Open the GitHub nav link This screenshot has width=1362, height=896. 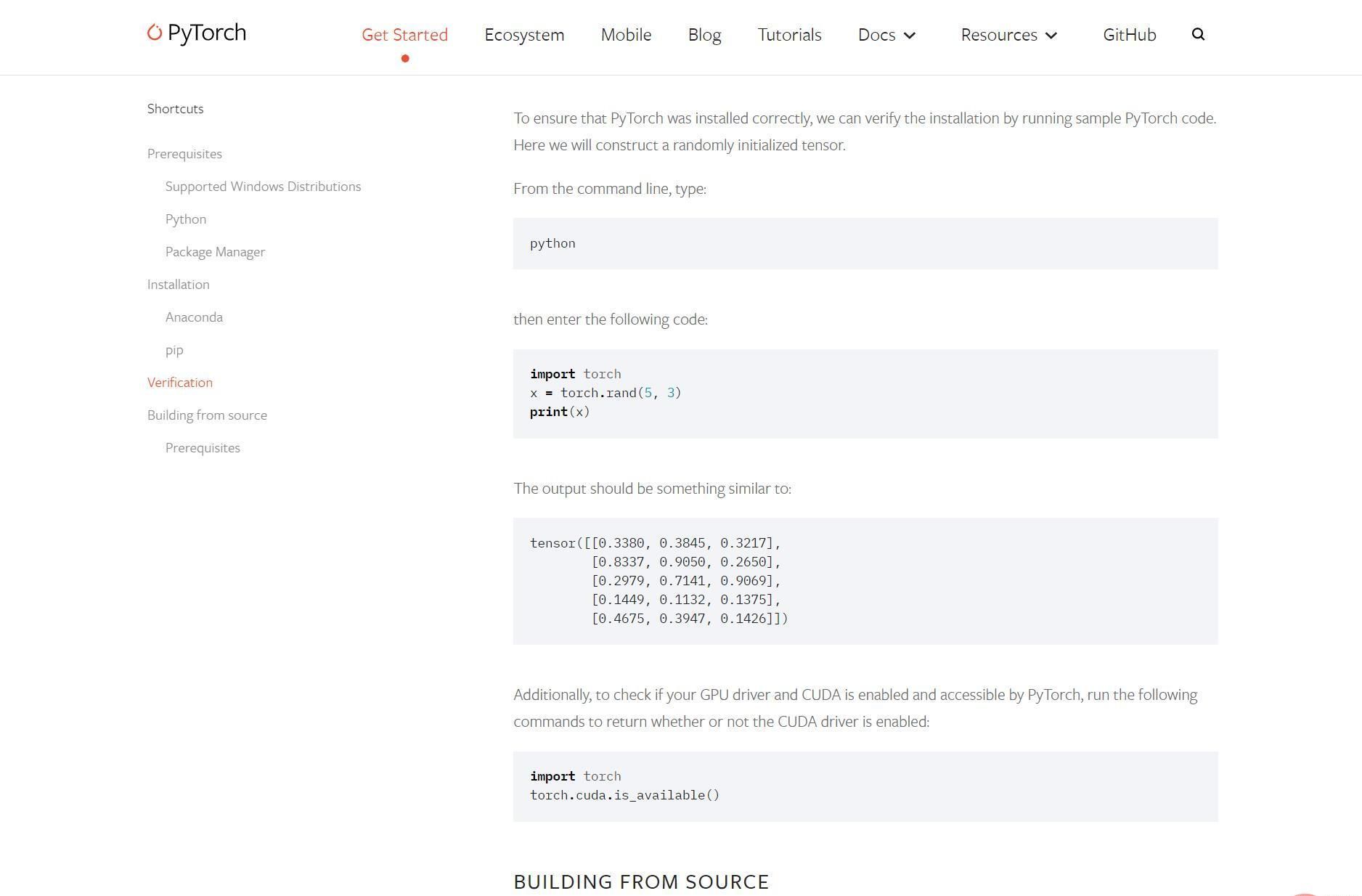[x=1129, y=35]
